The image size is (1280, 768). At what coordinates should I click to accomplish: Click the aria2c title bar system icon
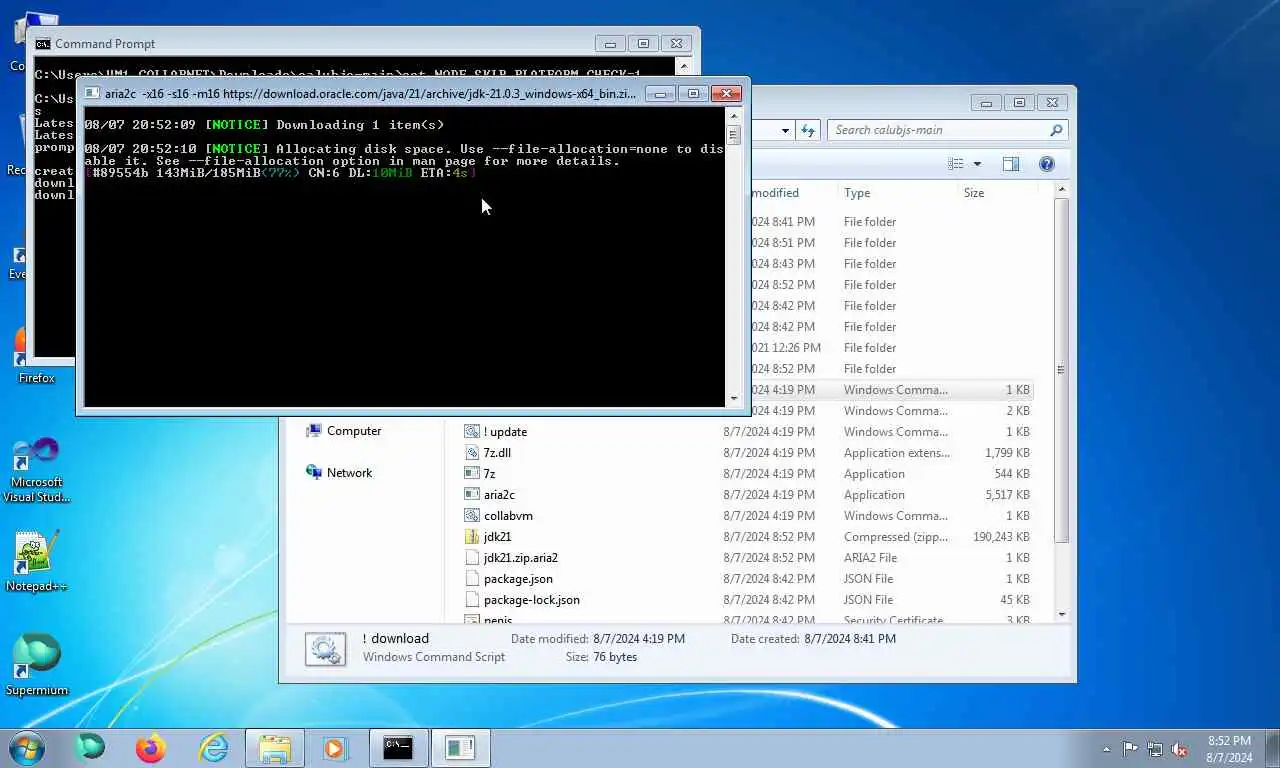pyautogui.click(x=92, y=94)
